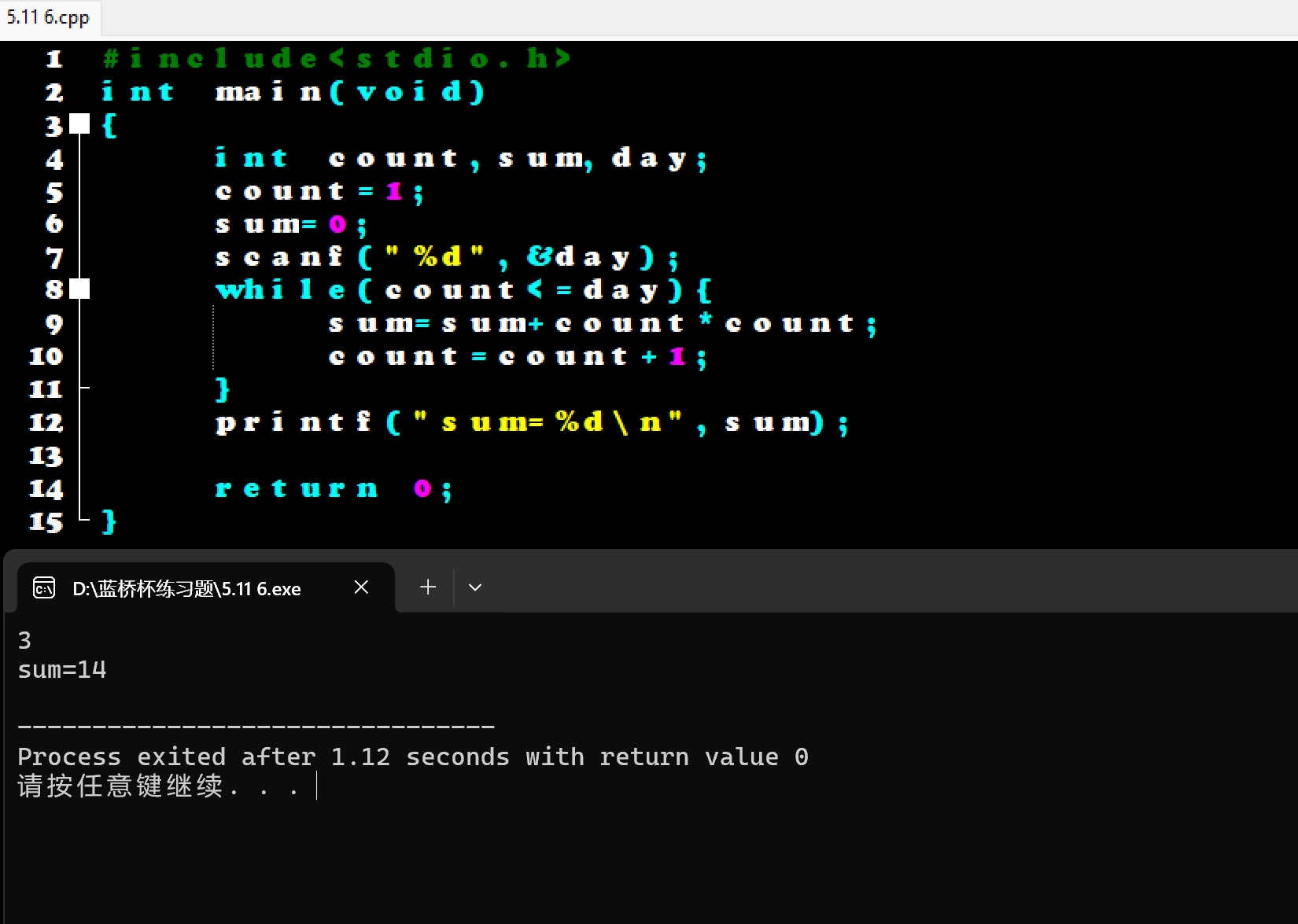
Task: Click the sum=14 result in the terminal
Action: [62, 670]
